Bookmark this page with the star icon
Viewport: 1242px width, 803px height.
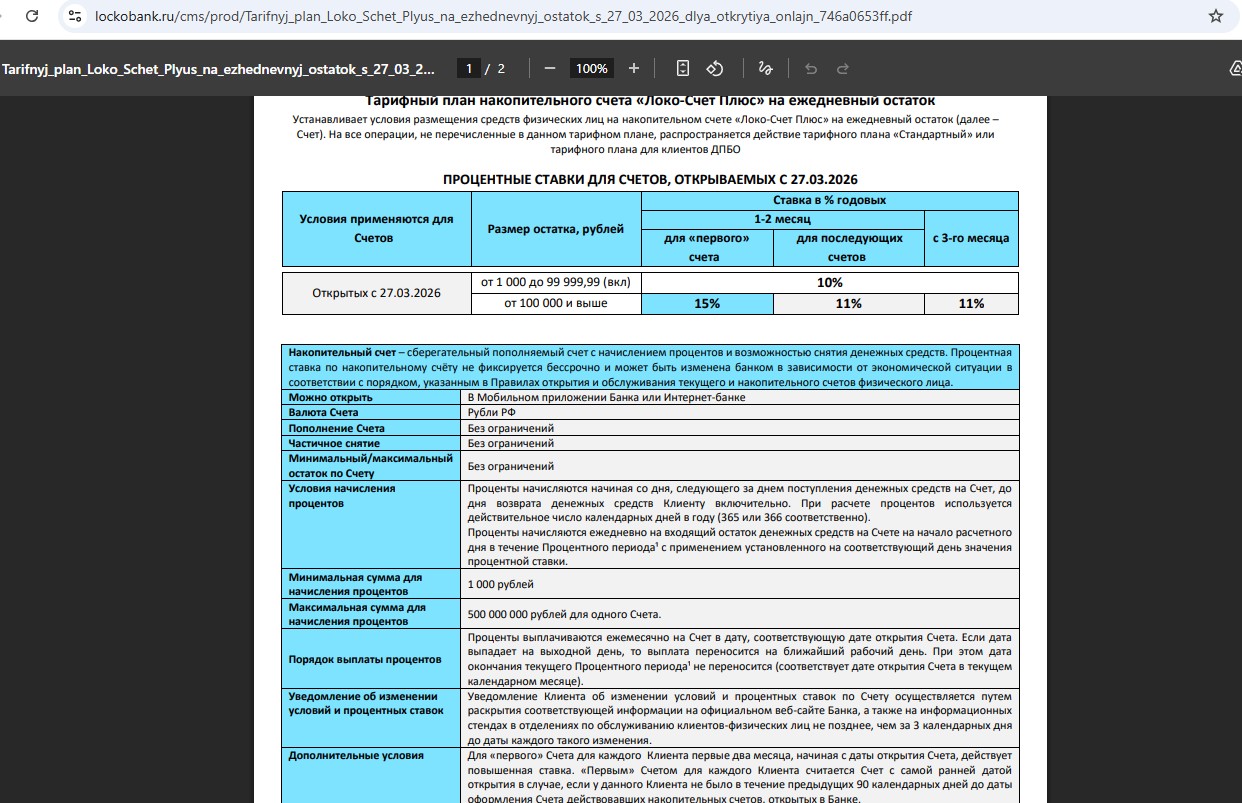[x=1215, y=17]
